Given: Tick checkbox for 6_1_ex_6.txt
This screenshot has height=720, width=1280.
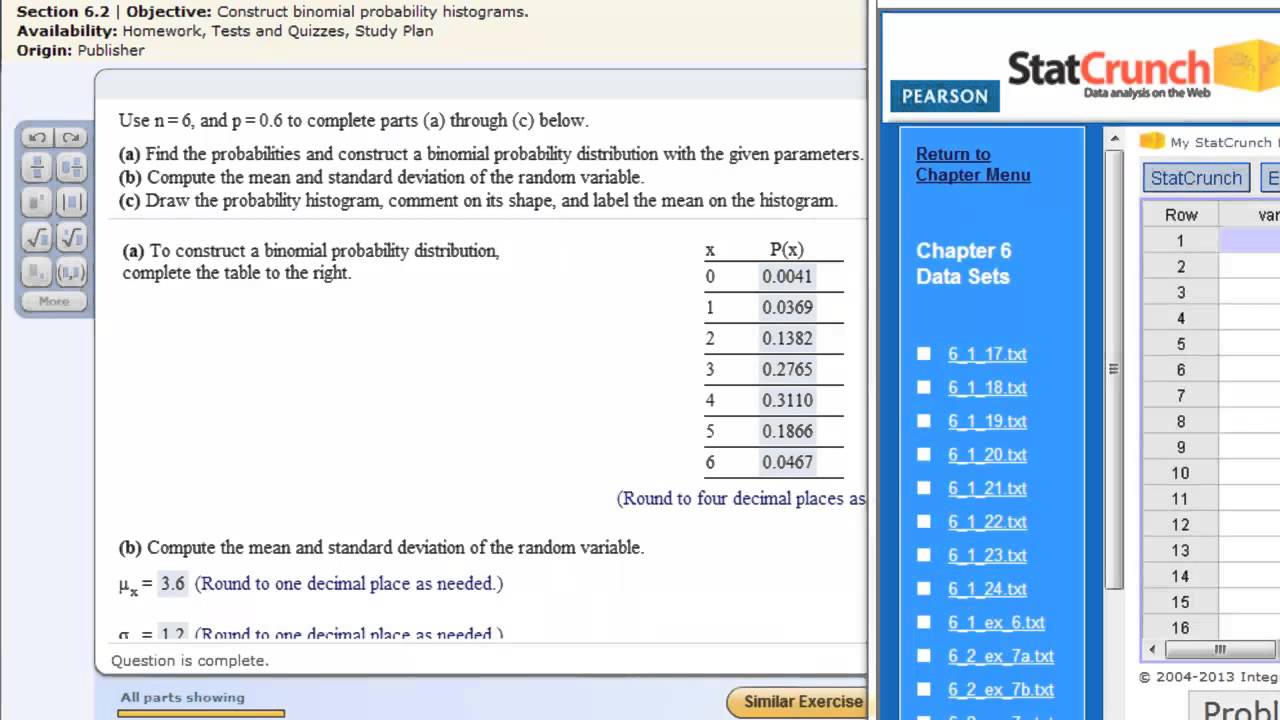Looking at the screenshot, I should pos(924,622).
